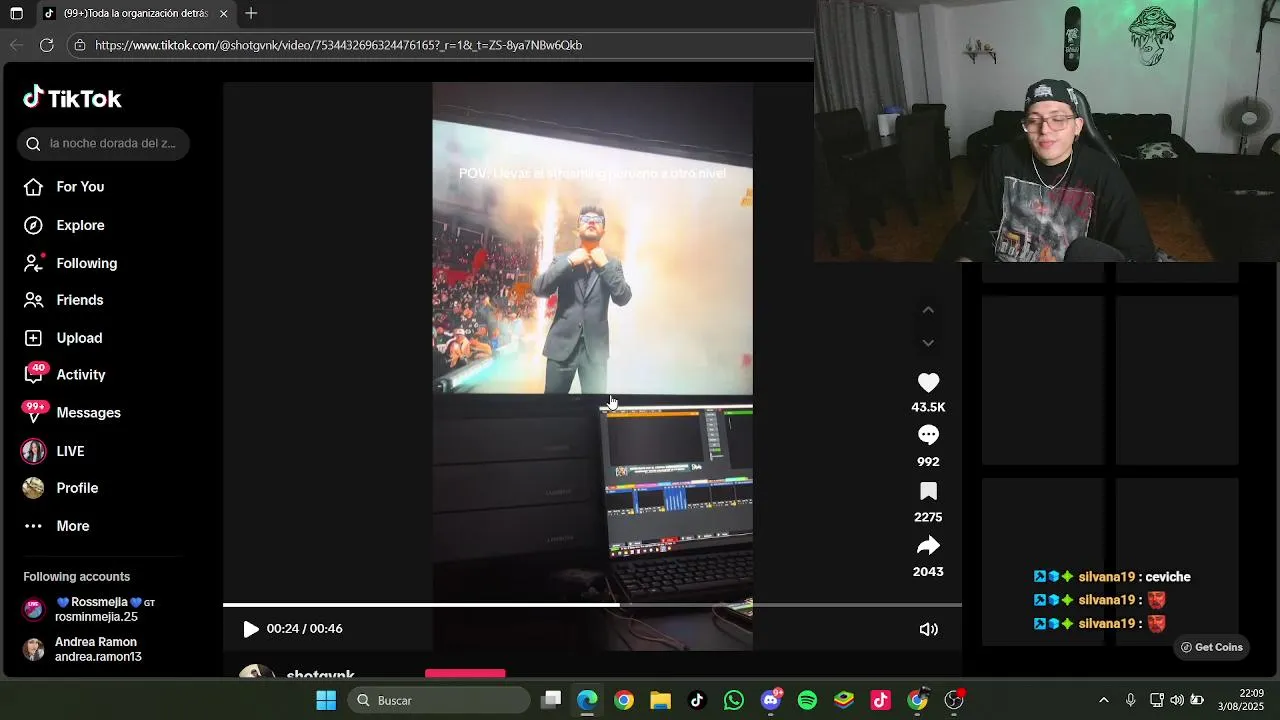Open the browser tab actions menu
The height and width of the screenshot is (720, 1280).
[x=16, y=14]
